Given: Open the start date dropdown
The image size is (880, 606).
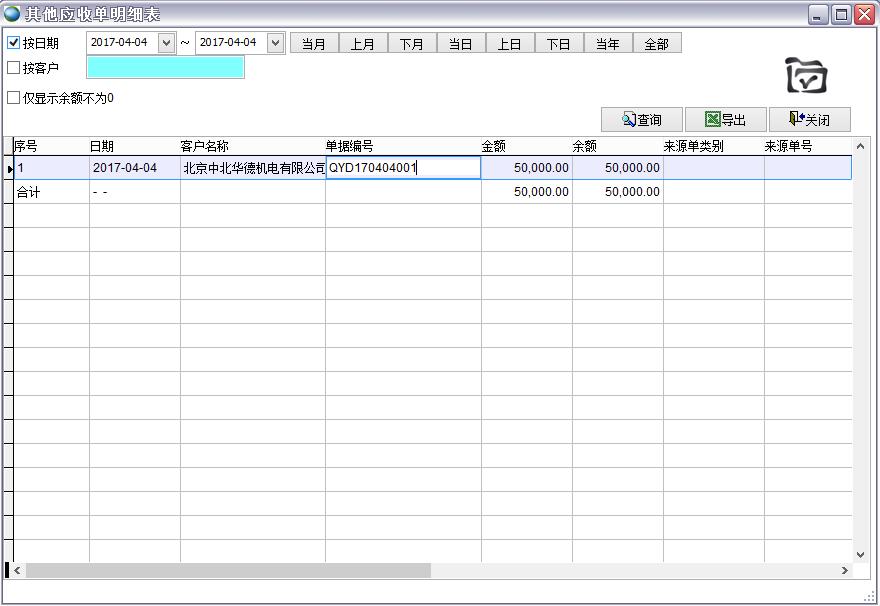Looking at the screenshot, I should pyautogui.click(x=166, y=43).
